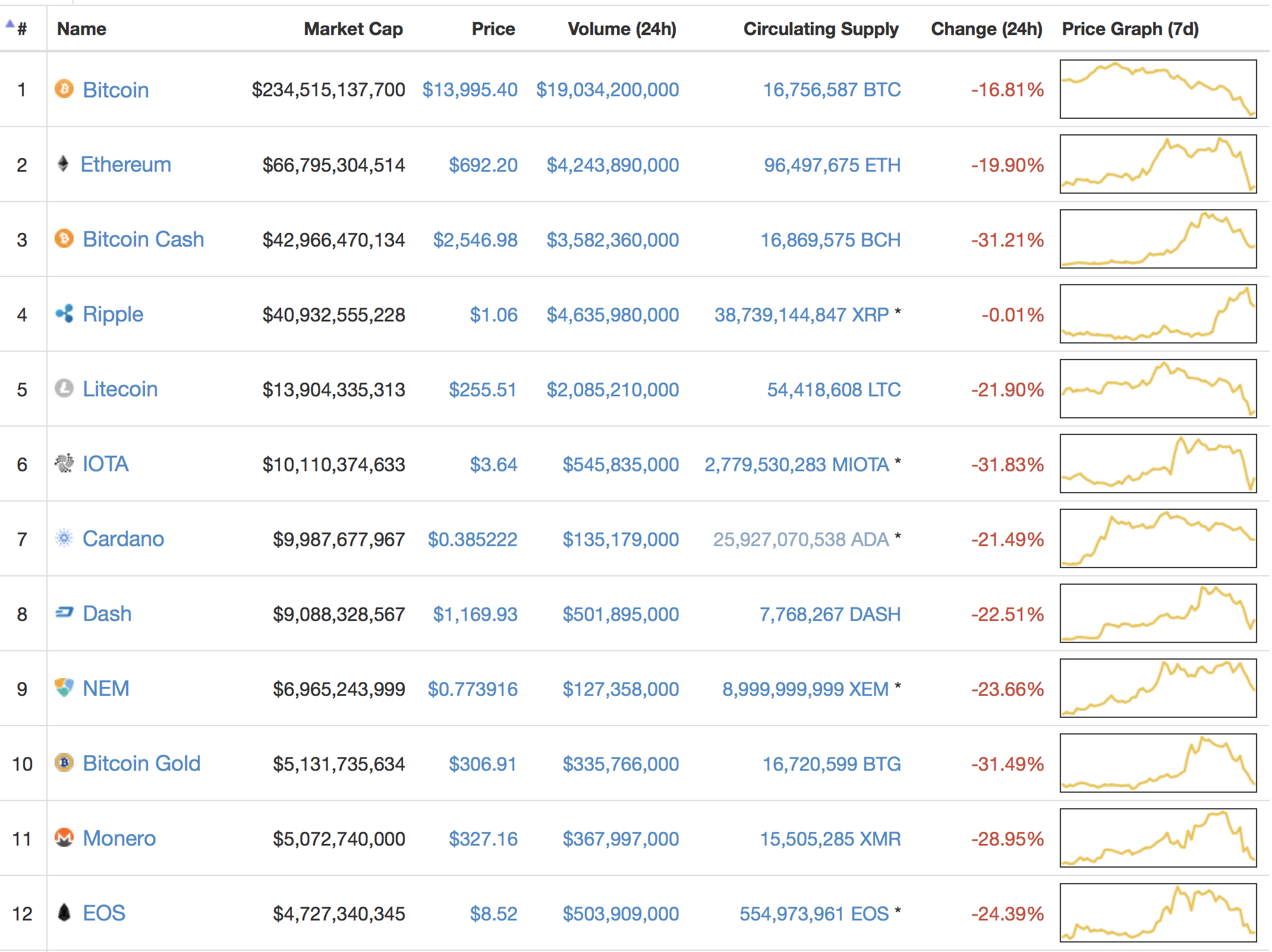Click supply 25,927,070,538 ADA
This screenshot has height=952, width=1272.
tap(801, 540)
